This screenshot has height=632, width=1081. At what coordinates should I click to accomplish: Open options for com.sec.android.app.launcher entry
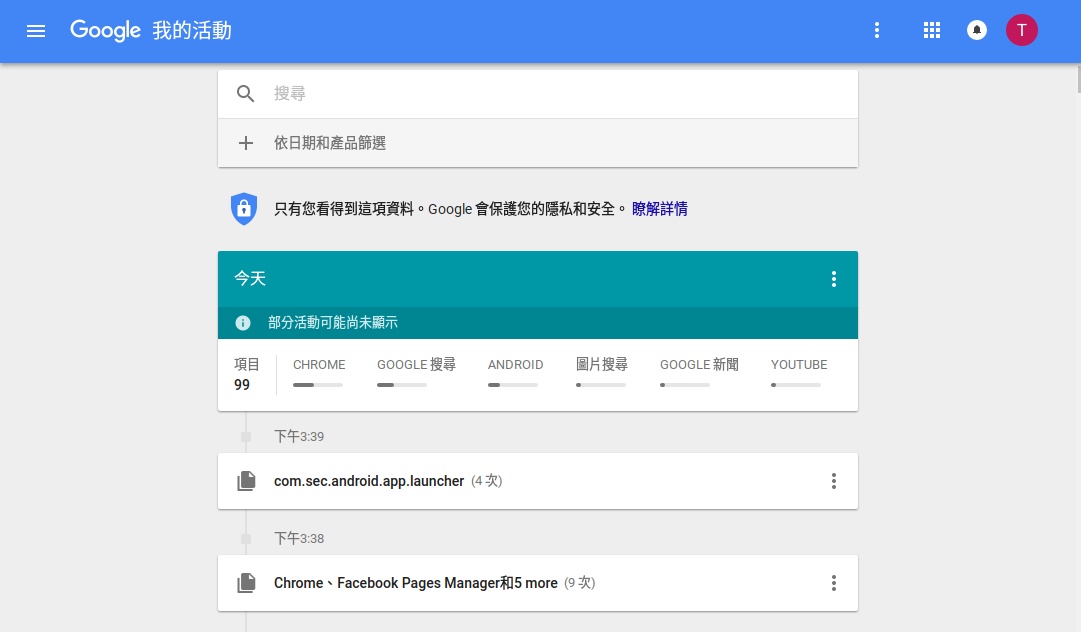(834, 481)
